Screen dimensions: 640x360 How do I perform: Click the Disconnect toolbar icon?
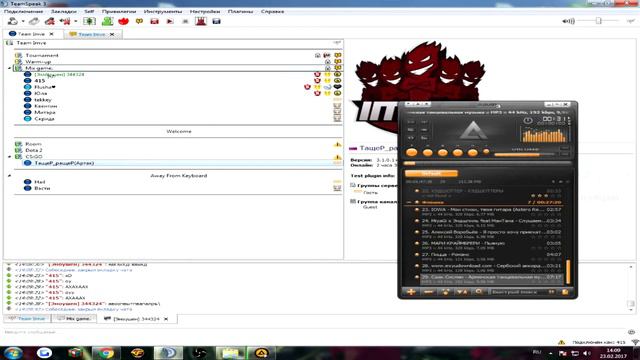(x=34, y=21)
